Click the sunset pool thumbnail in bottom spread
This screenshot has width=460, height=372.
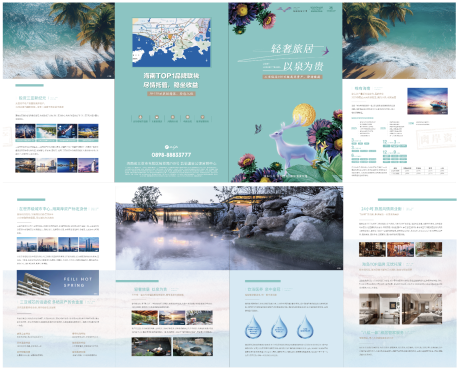point(172,318)
